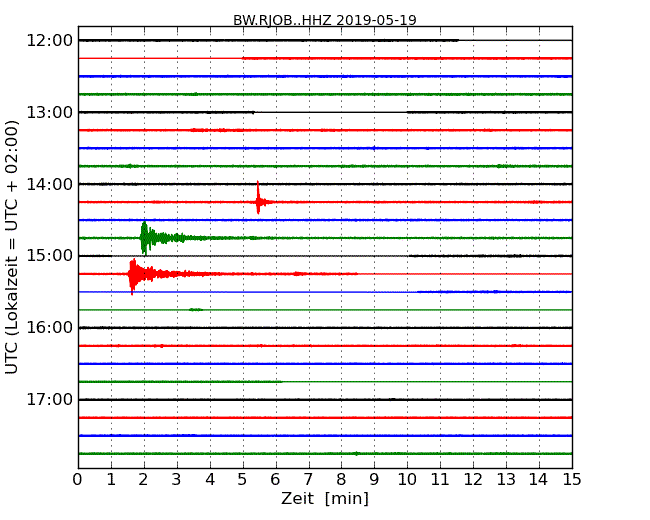Click the x-axis tick label 10
The width and height of the screenshot is (650, 520).
click(407, 479)
